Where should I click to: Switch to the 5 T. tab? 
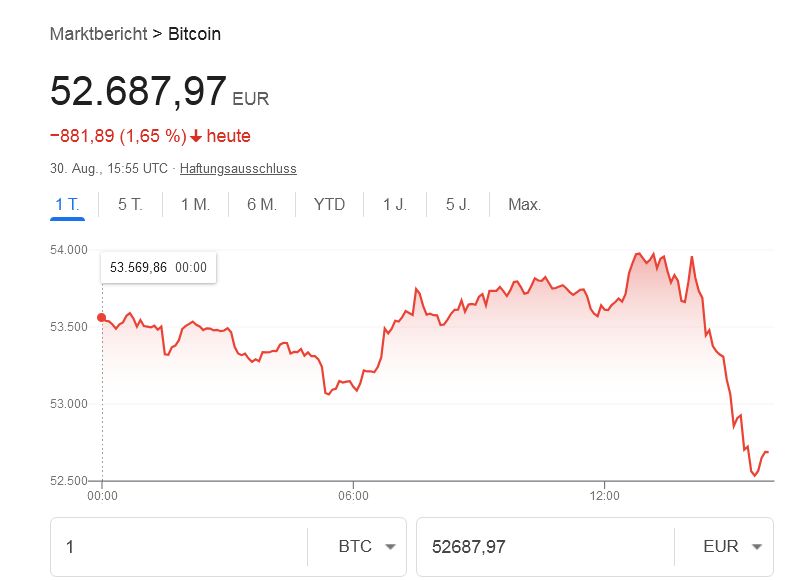[x=130, y=205]
